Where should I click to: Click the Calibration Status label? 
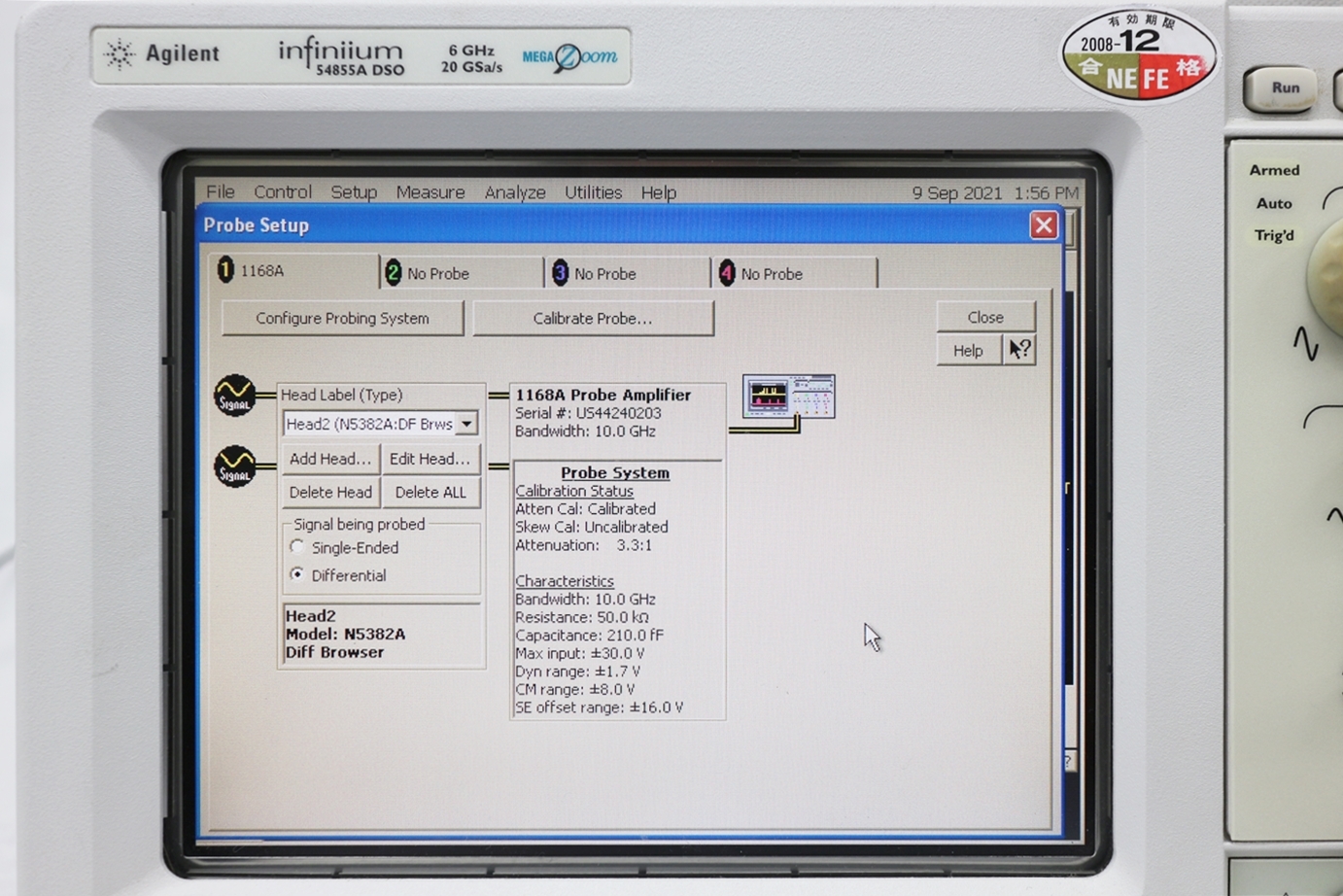(x=574, y=491)
